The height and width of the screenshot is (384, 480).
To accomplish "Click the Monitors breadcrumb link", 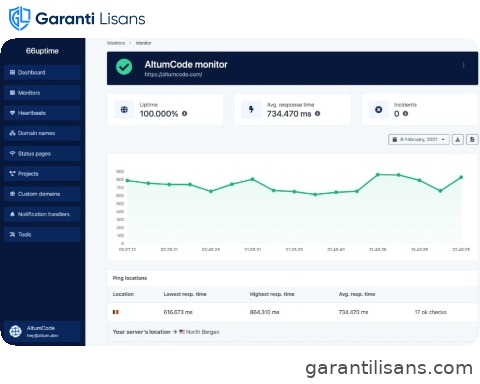I will [116, 43].
